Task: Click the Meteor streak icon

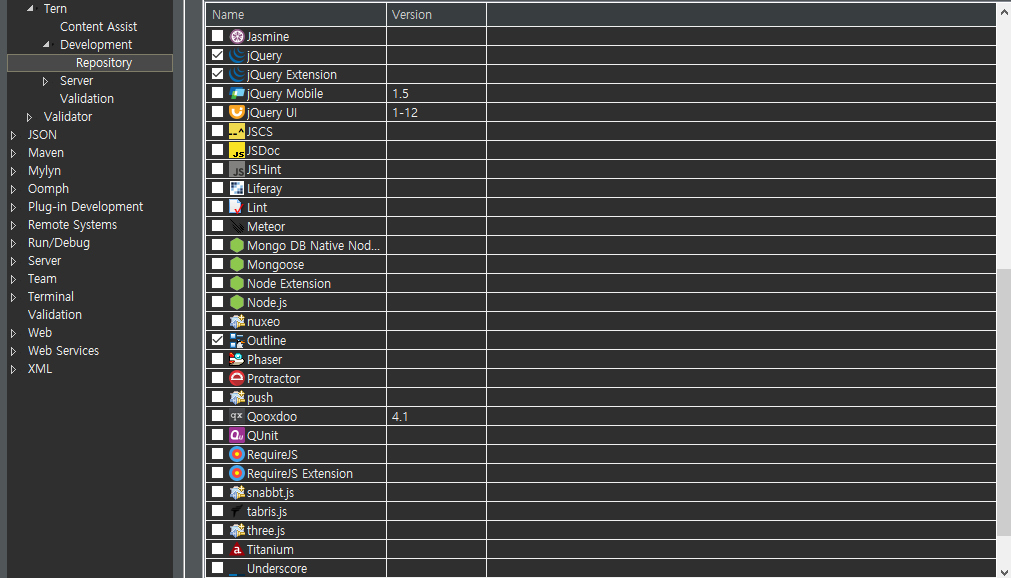Action: (x=237, y=226)
